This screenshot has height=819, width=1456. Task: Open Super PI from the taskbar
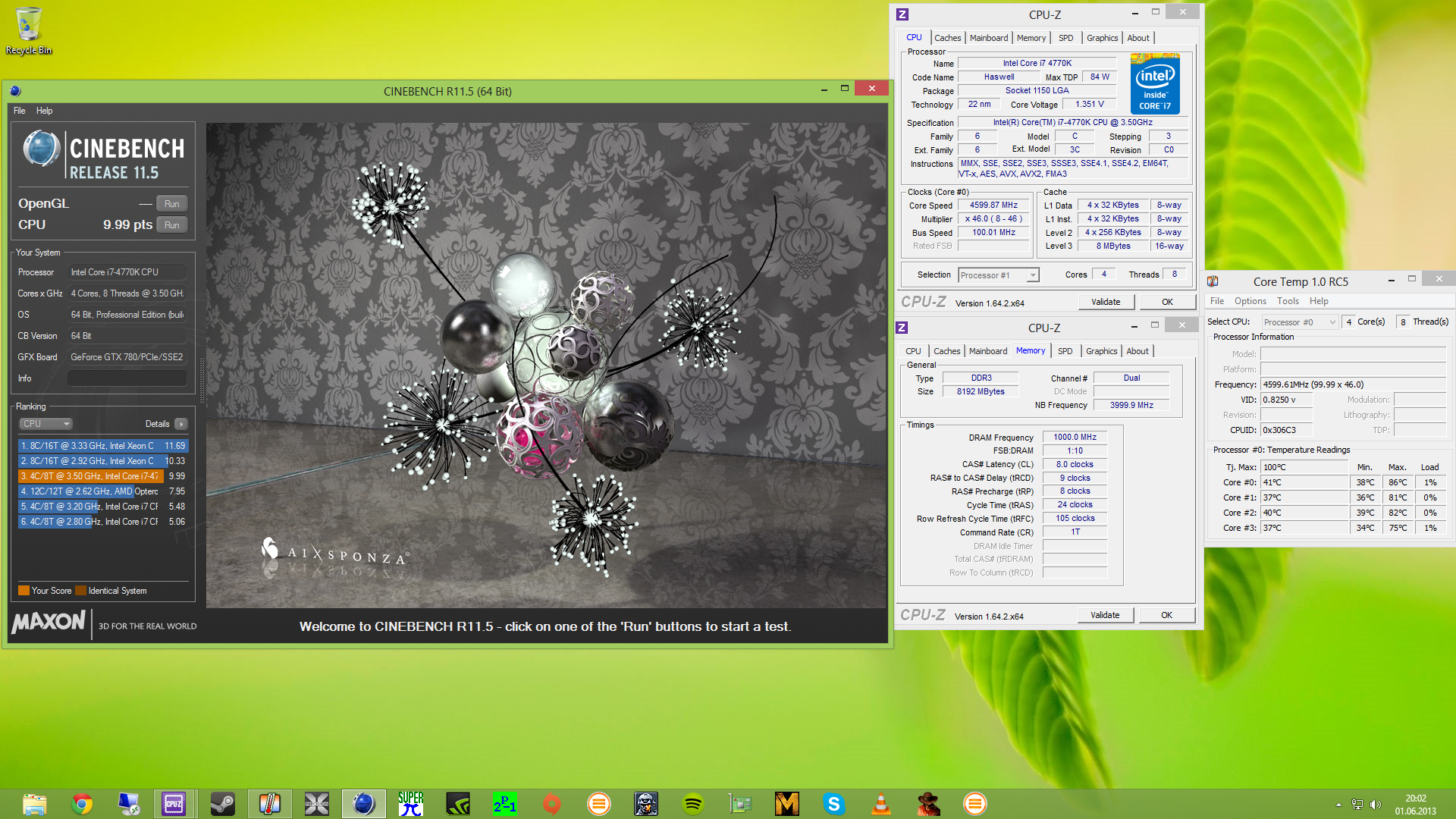[410, 804]
